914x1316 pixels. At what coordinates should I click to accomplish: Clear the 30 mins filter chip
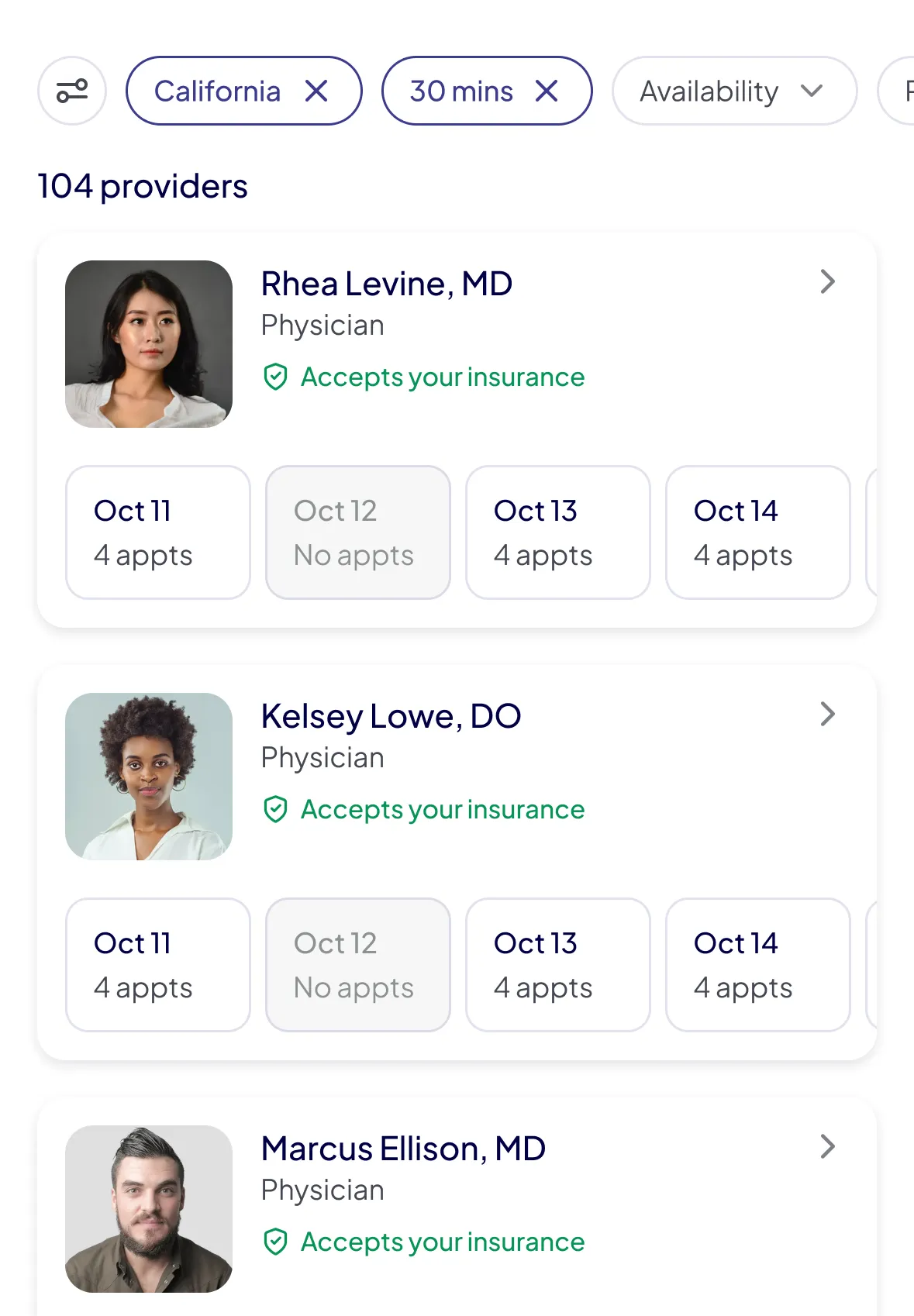(x=547, y=91)
